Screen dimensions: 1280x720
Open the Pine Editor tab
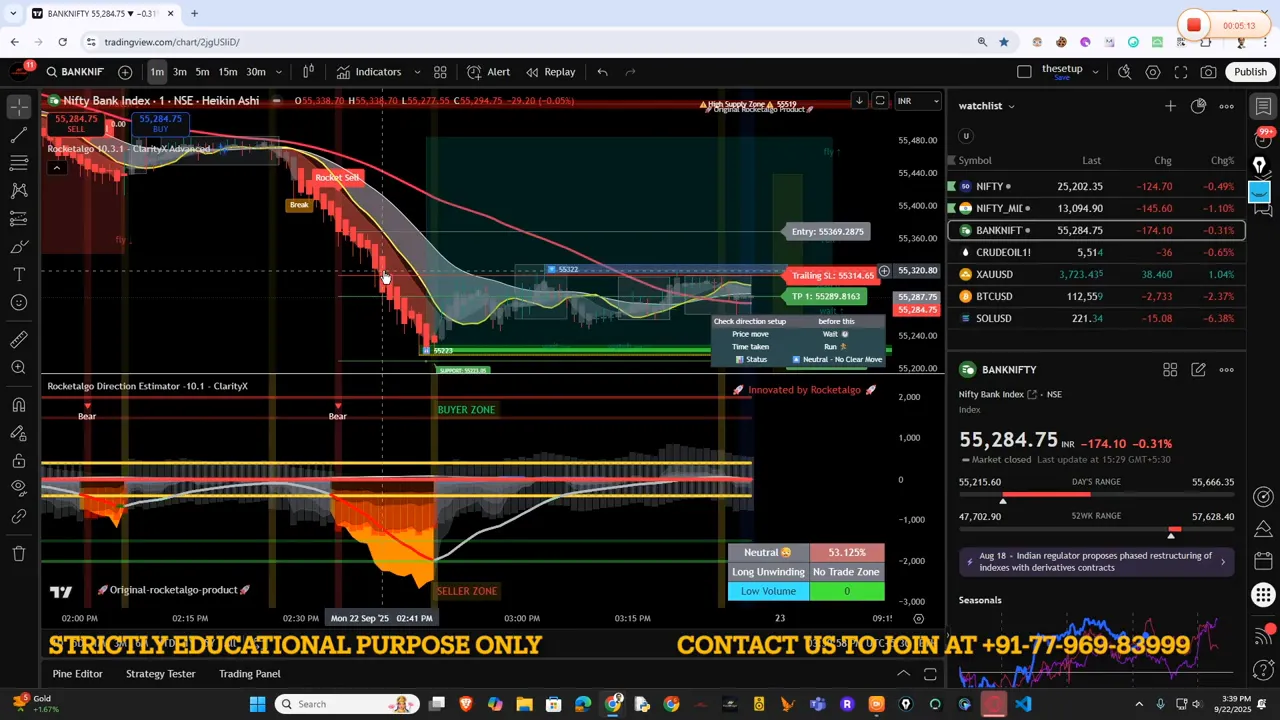click(77, 674)
